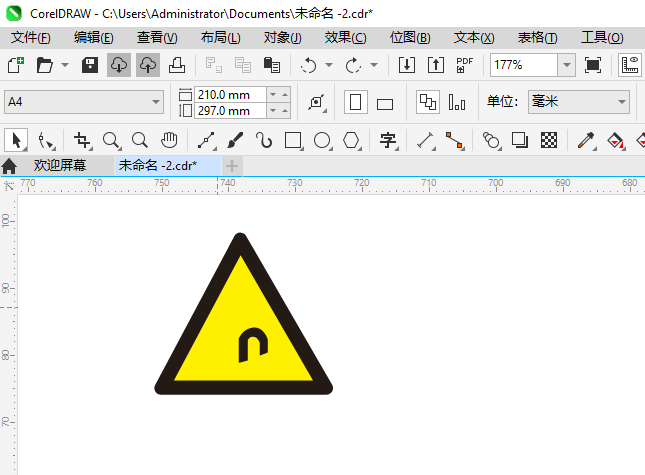Screen dimensions: 645x475
Task: Show rulers with the ruler icon
Action: 630,65
